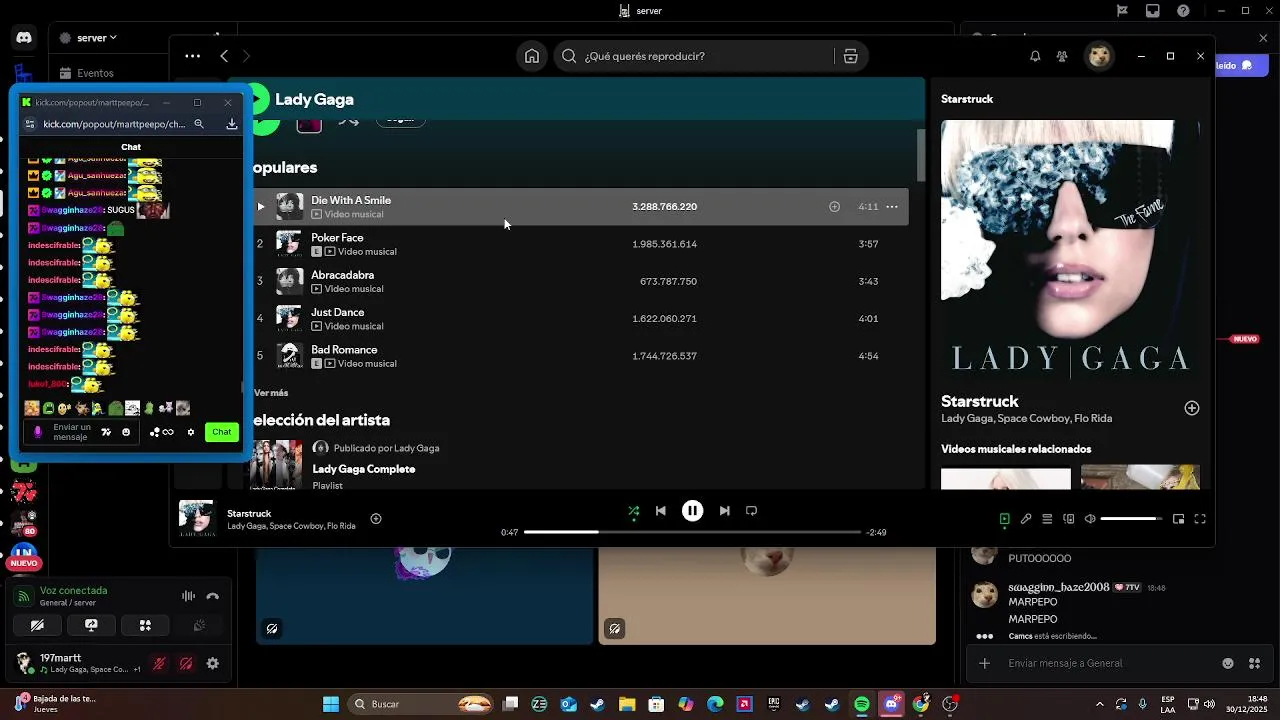The image size is (1280, 720).
Task: Open The Fame album cover in side panel
Action: pyautogui.click(x=1070, y=250)
